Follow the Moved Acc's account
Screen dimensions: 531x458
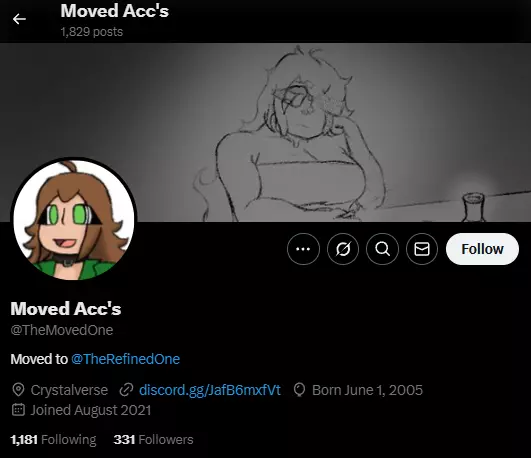pos(482,249)
